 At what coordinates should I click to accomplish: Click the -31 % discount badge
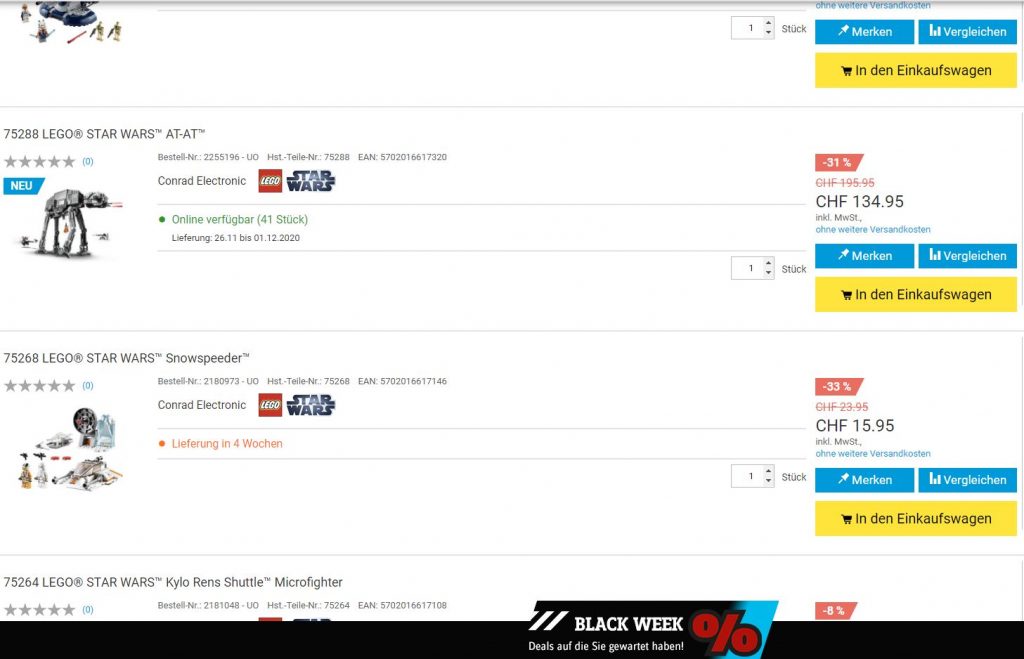point(839,163)
